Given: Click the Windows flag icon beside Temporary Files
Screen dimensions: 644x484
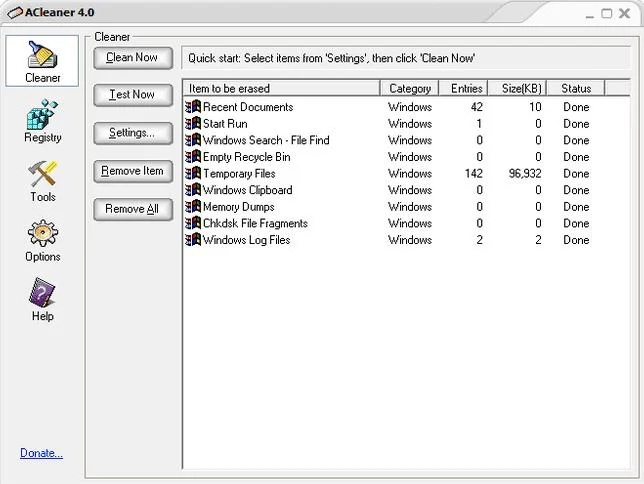Looking at the screenshot, I should point(193,173).
